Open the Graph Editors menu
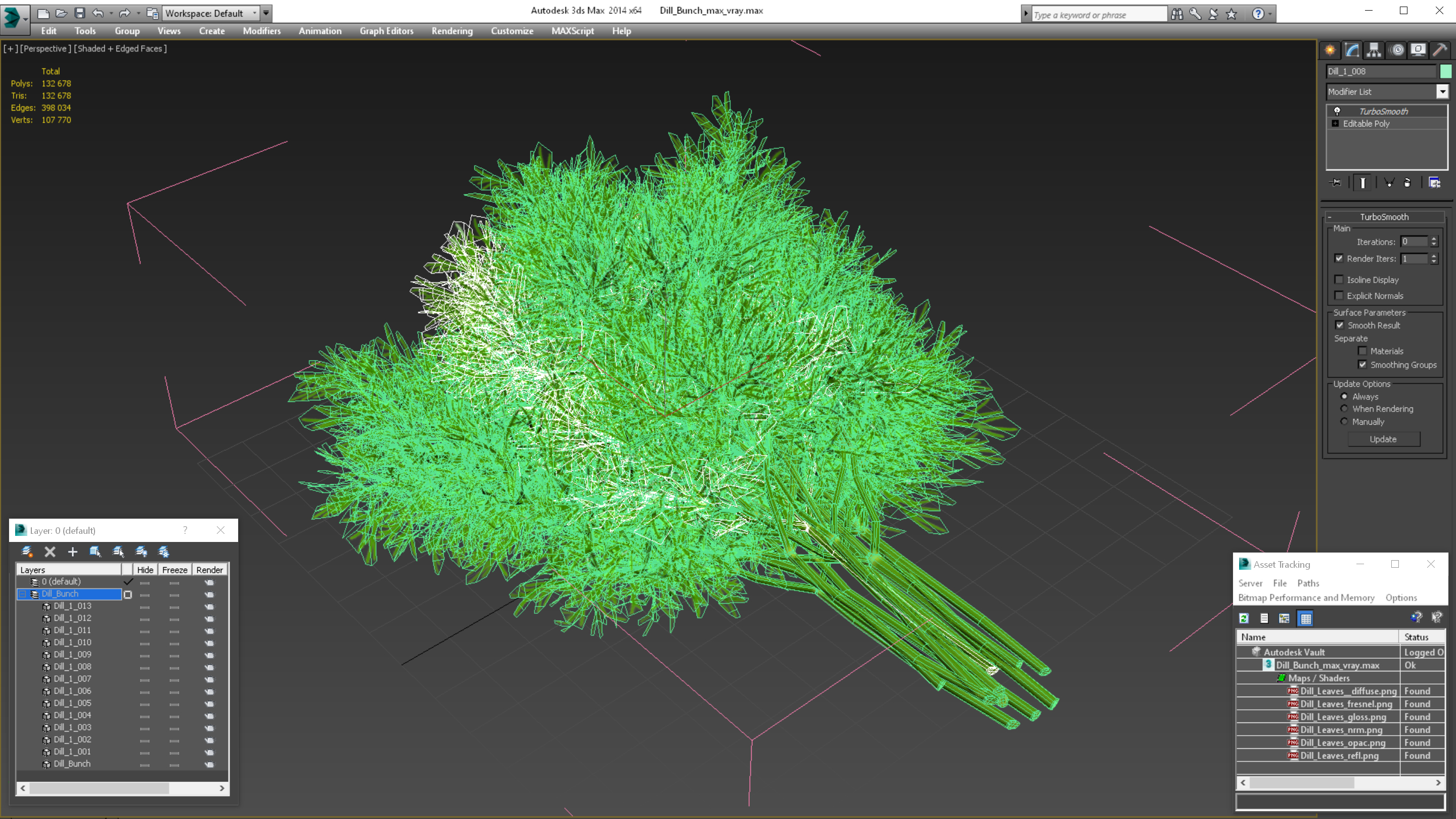Screen dimensions: 1456x819 387,31
